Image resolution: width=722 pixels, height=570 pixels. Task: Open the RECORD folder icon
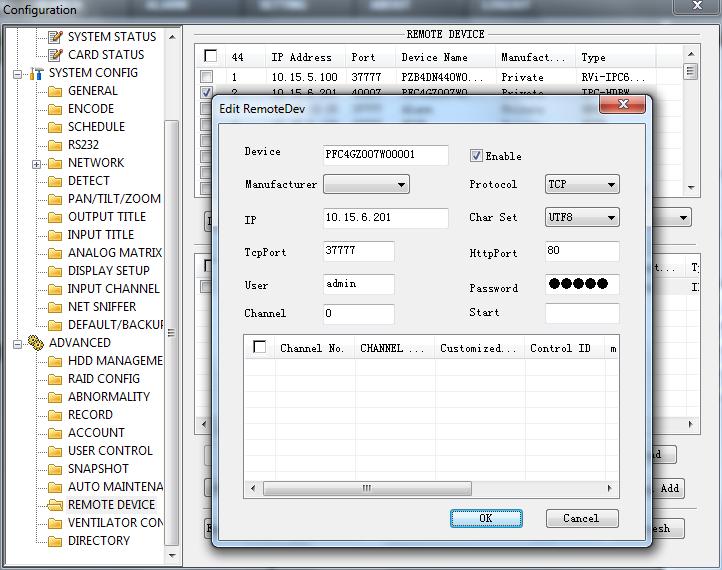[x=55, y=415]
